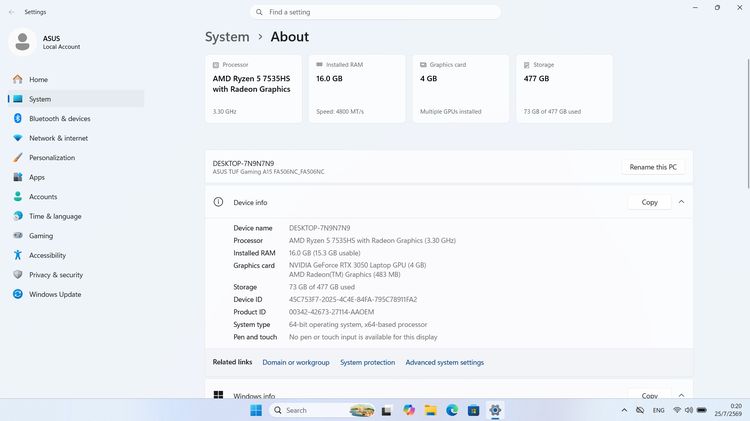Collapse the Device info section
The image size is (750, 421).
(x=681, y=202)
